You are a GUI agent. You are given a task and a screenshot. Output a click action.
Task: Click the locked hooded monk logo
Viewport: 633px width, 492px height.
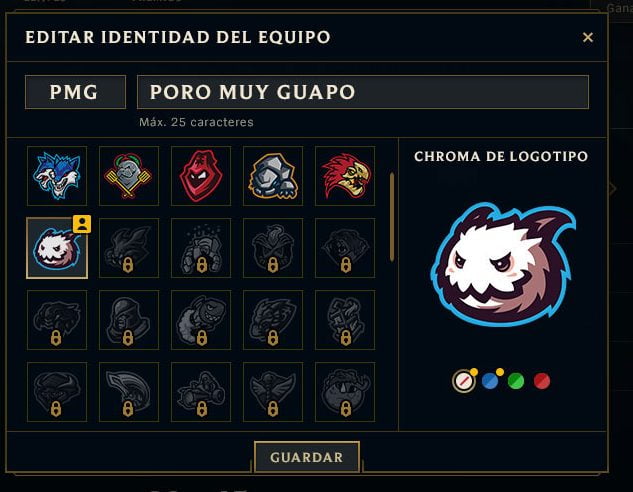129,320
